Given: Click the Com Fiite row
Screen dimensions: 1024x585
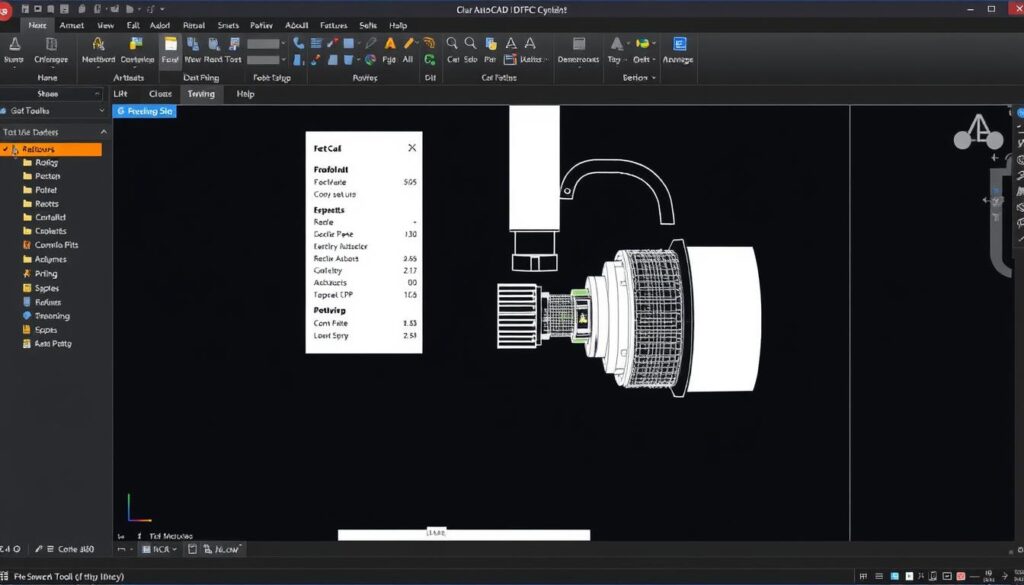Looking at the screenshot, I should 365,323.
